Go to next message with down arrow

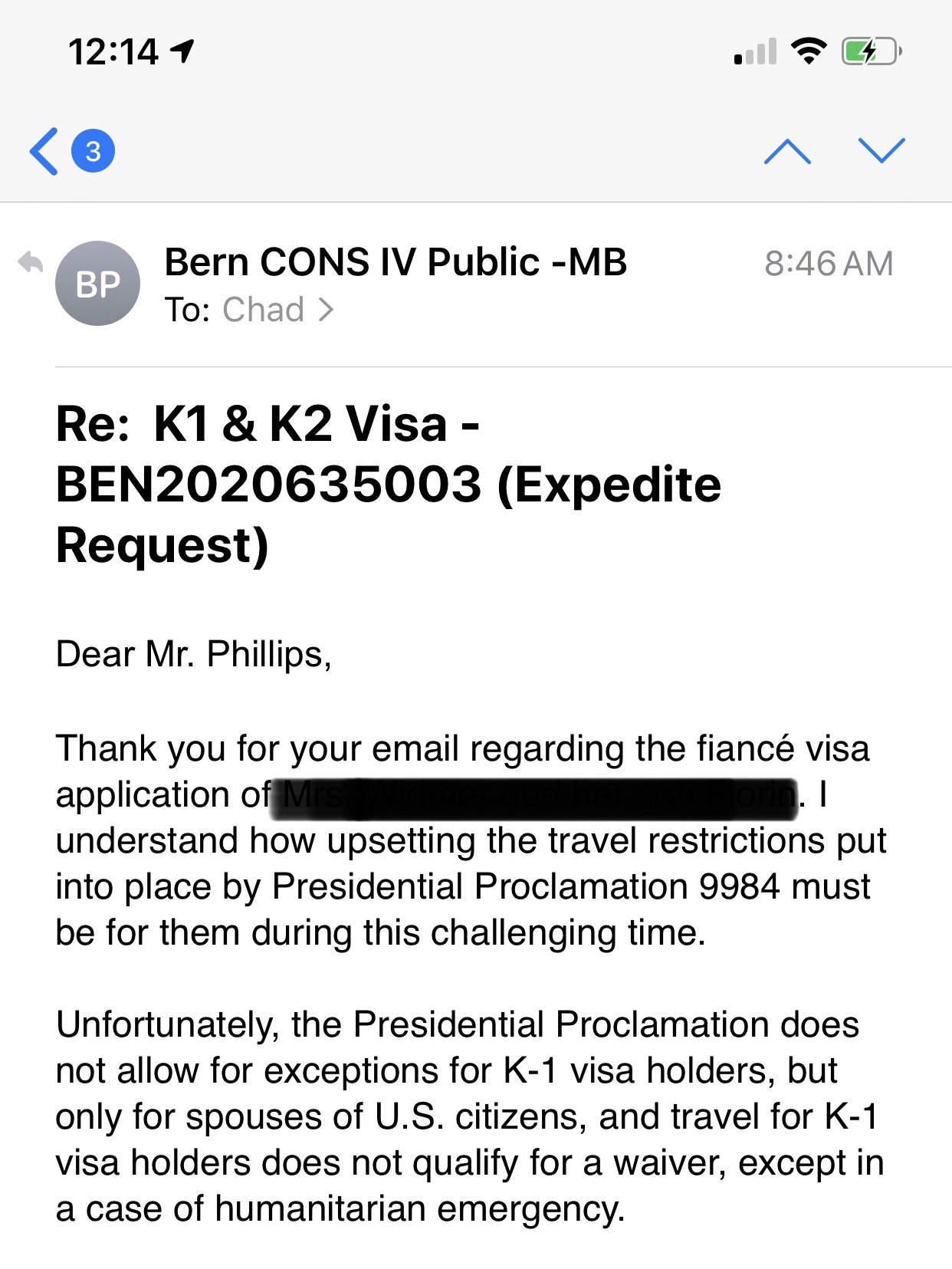[x=881, y=151]
